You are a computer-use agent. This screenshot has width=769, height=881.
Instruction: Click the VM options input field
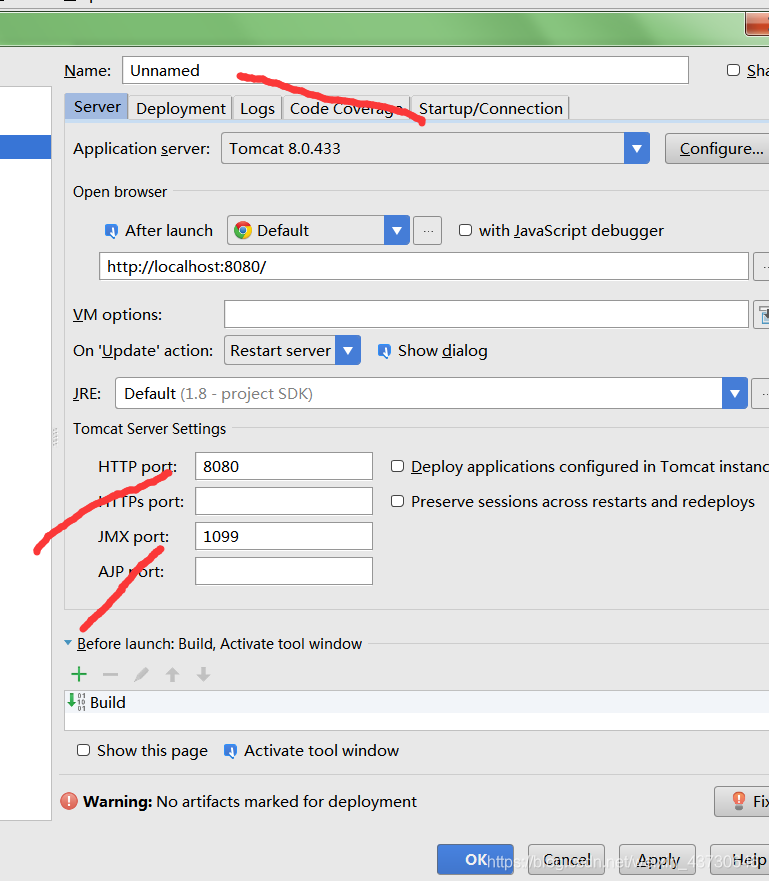486,314
